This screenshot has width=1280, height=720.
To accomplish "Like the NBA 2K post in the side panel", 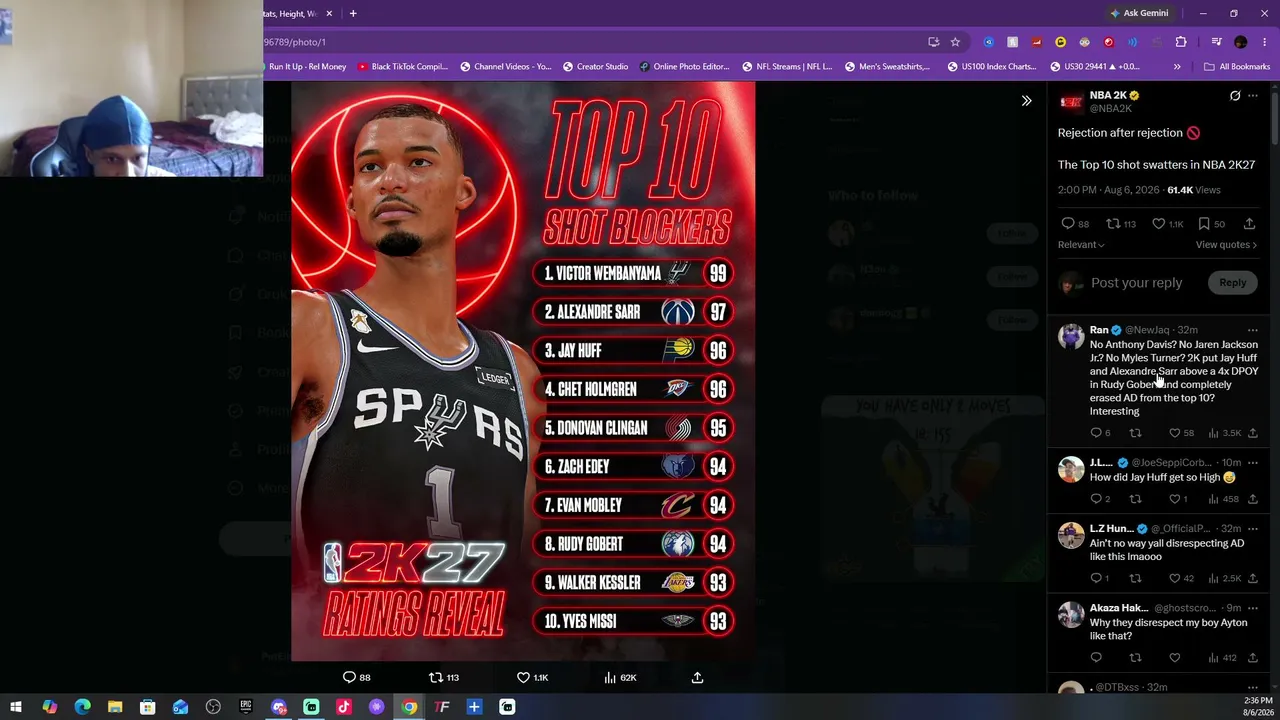I will [x=1158, y=224].
